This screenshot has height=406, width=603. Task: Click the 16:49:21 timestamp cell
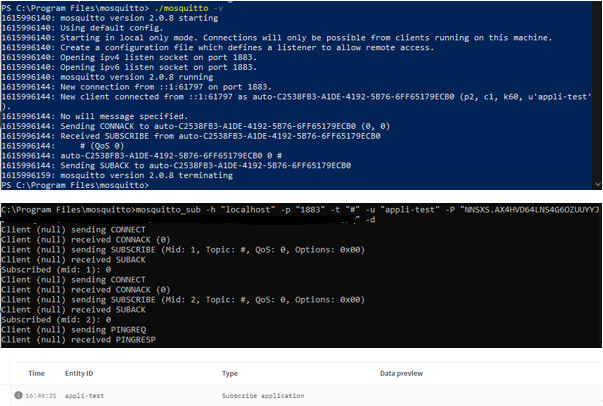[x=41, y=396]
